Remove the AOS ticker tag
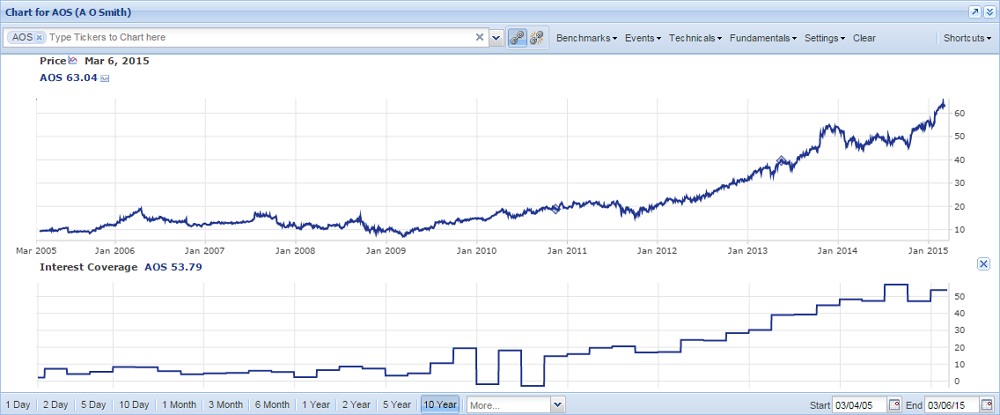 [39, 38]
